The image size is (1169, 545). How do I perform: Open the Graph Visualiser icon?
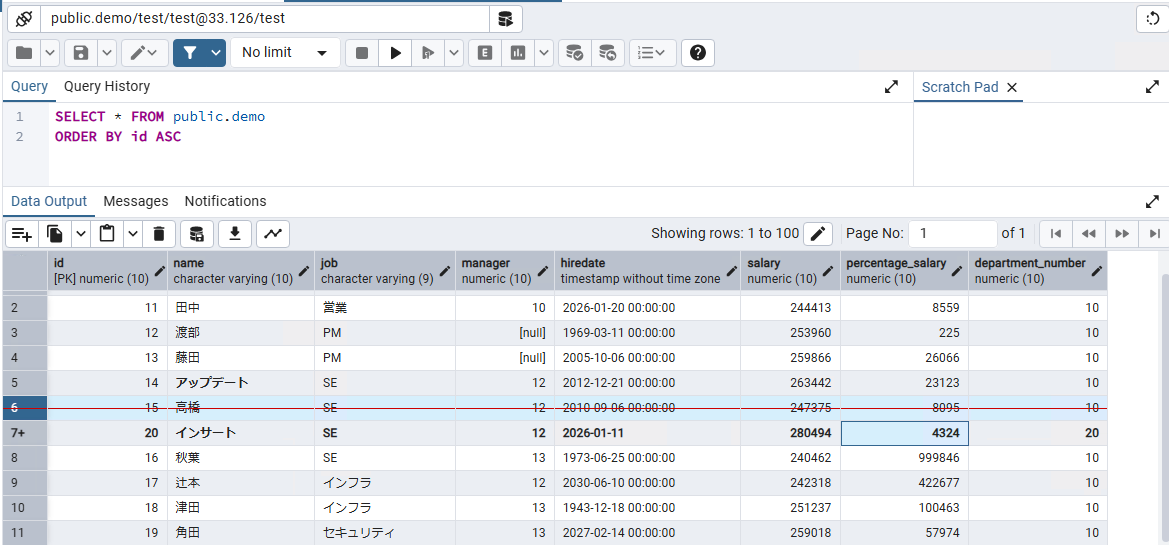click(x=273, y=234)
